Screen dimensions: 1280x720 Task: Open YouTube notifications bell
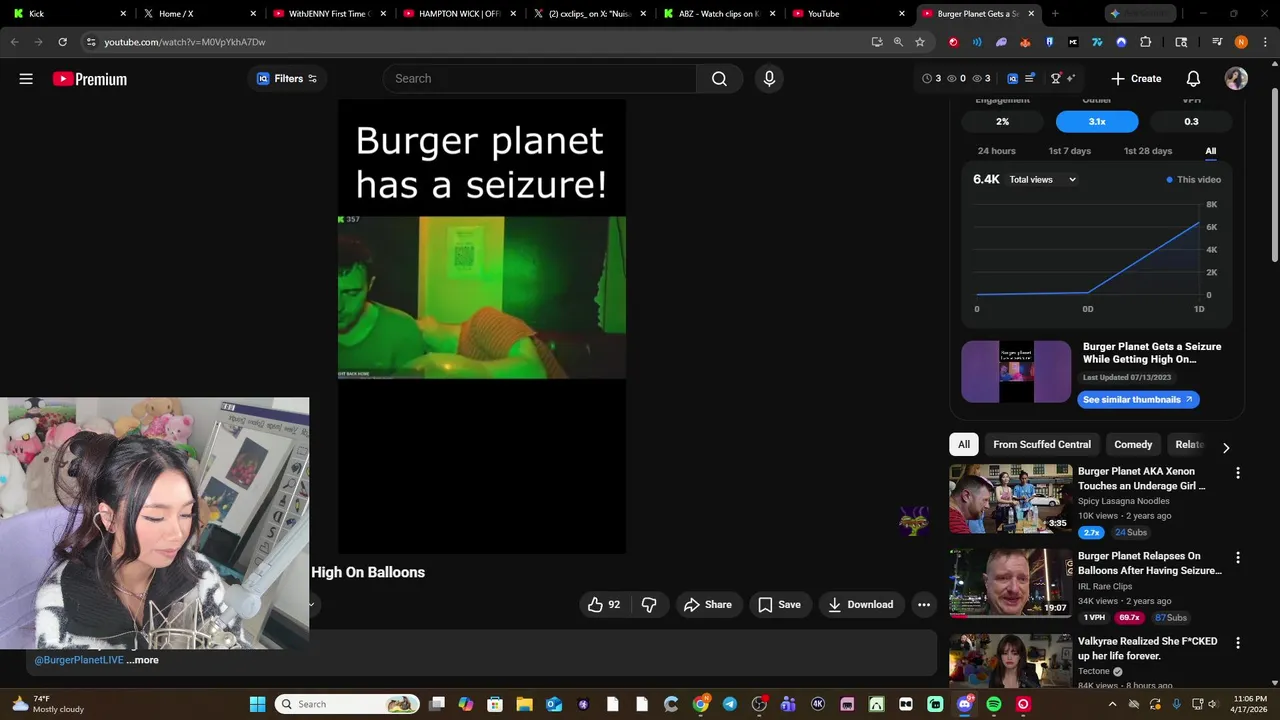point(1193,79)
